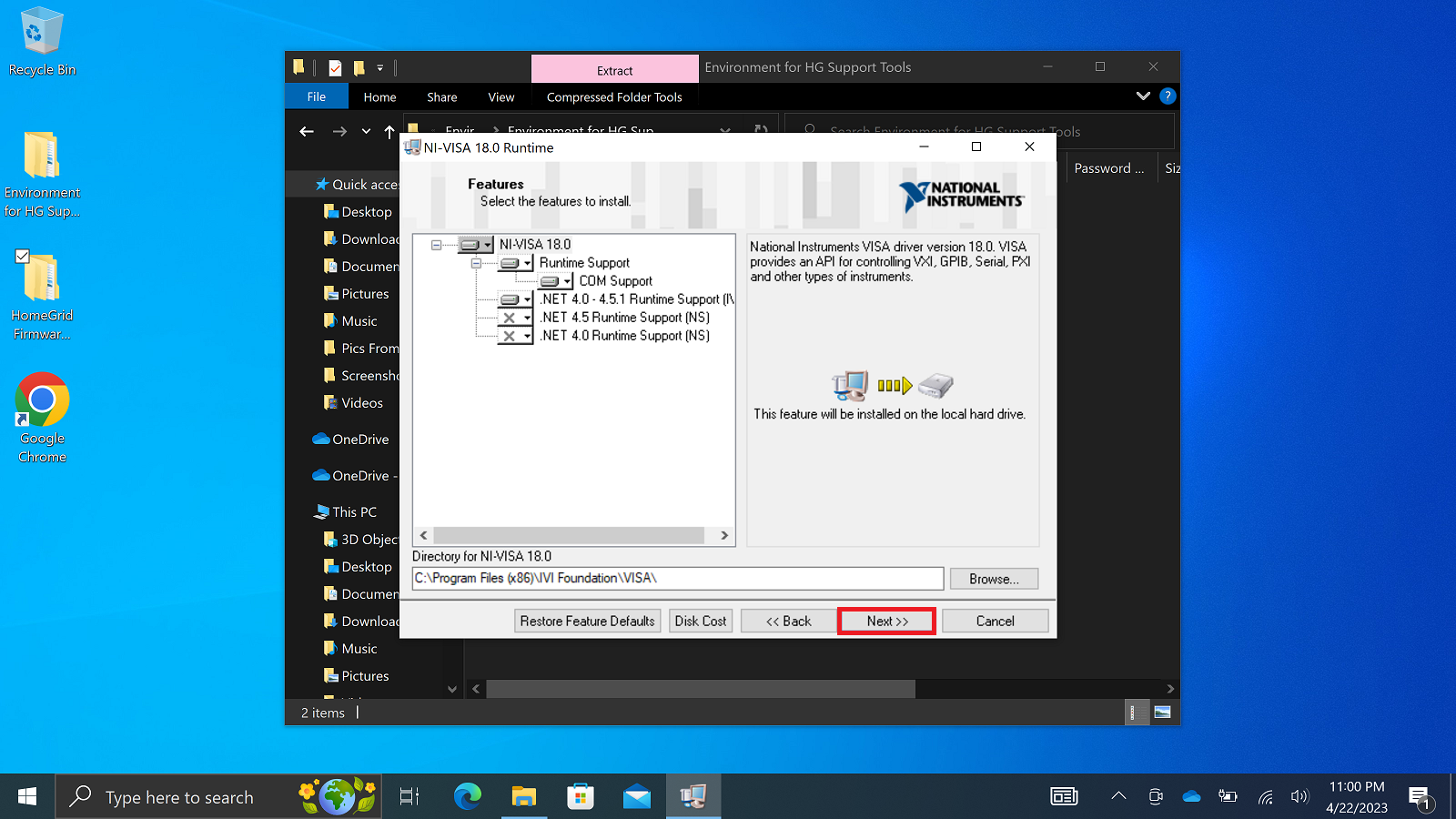
Task: Collapse the NI-VISA 18.0 tree node
Action: click(436, 245)
